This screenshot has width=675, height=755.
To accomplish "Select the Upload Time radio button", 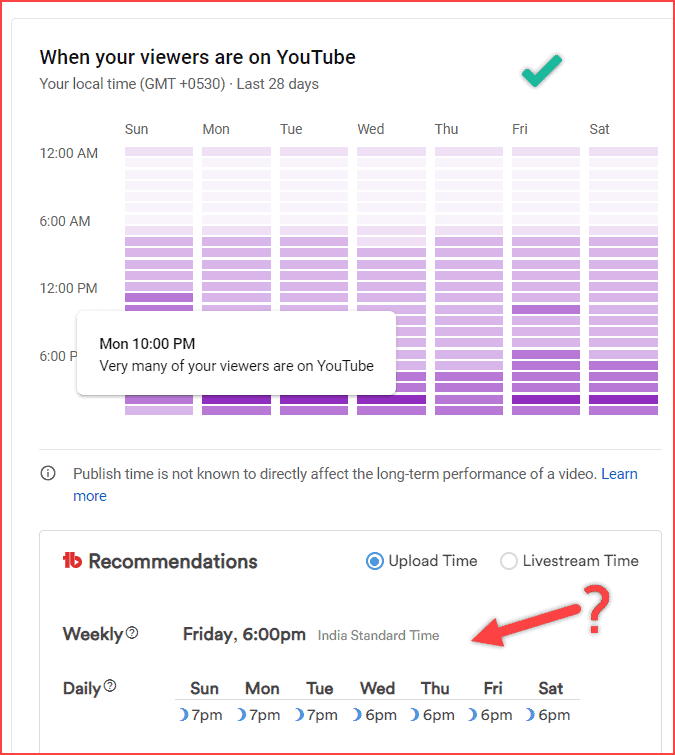I will point(375,561).
